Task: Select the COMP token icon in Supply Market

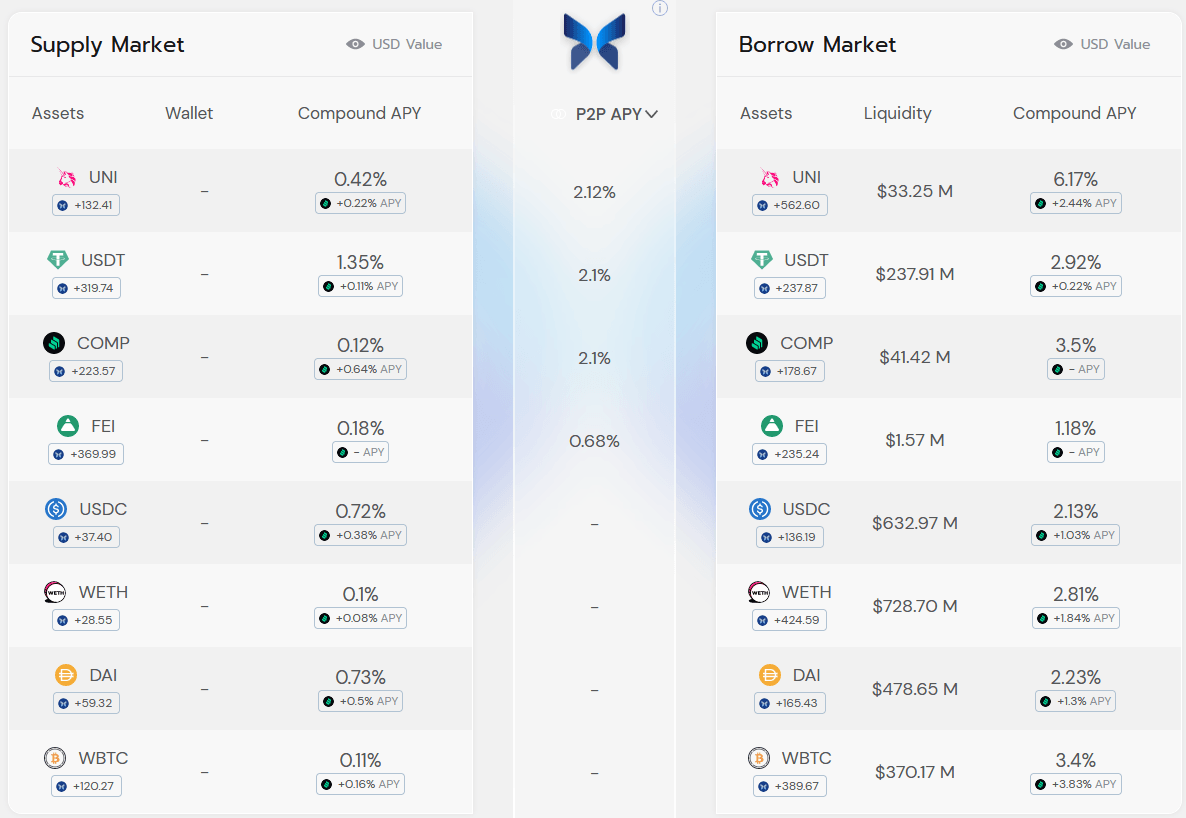Action: (x=54, y=344)
